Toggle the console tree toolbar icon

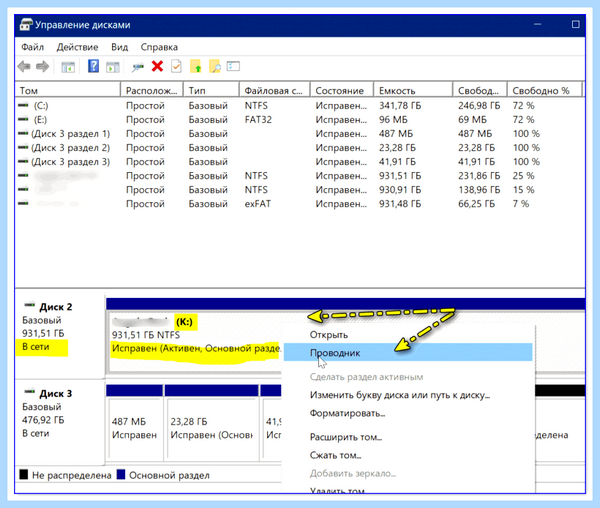click(68, 67)
